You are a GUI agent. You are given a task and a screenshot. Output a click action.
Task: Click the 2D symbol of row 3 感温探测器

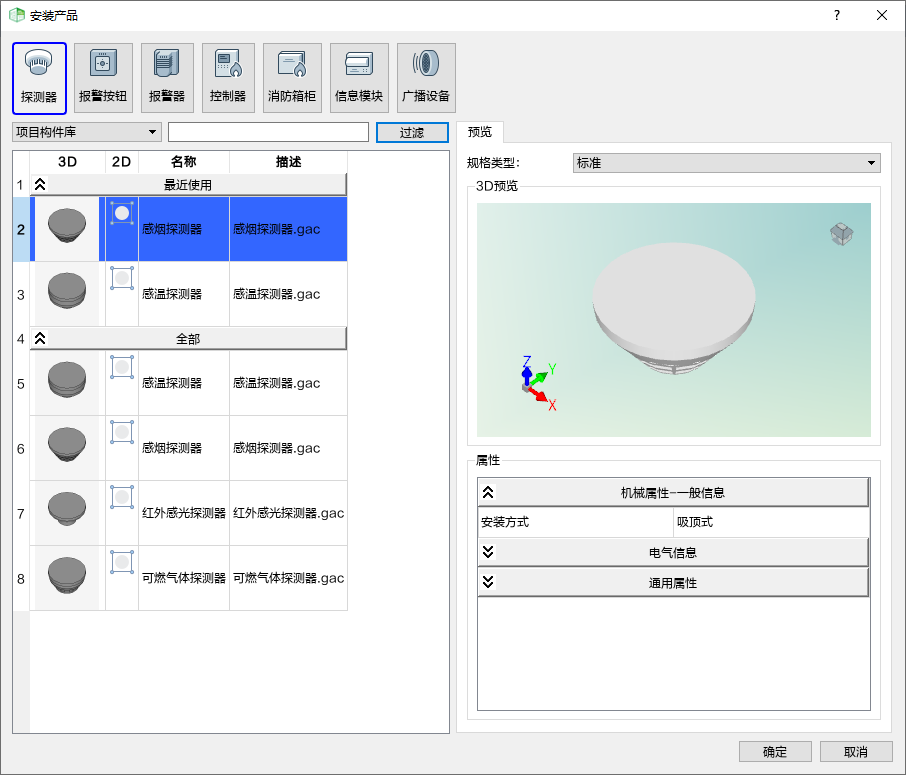122,278
